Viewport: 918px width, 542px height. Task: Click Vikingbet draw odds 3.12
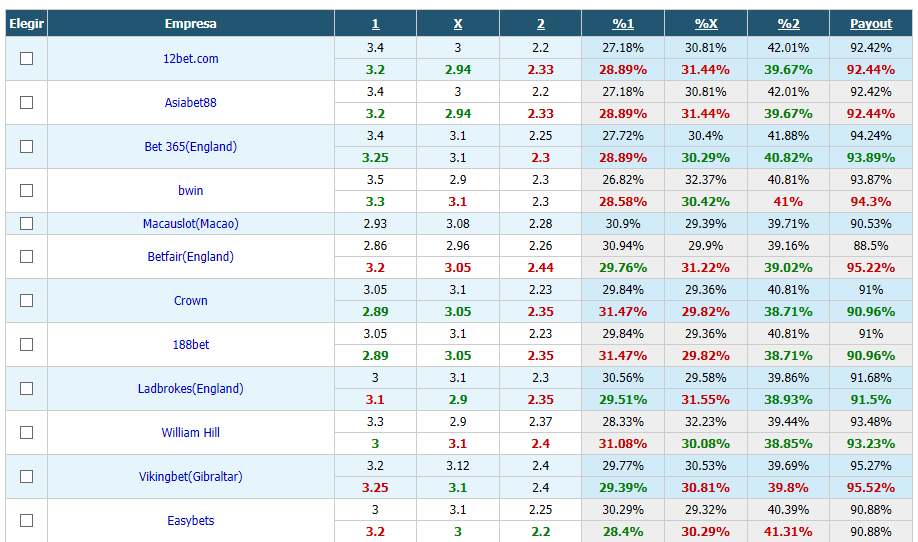[x=458, y=465]
